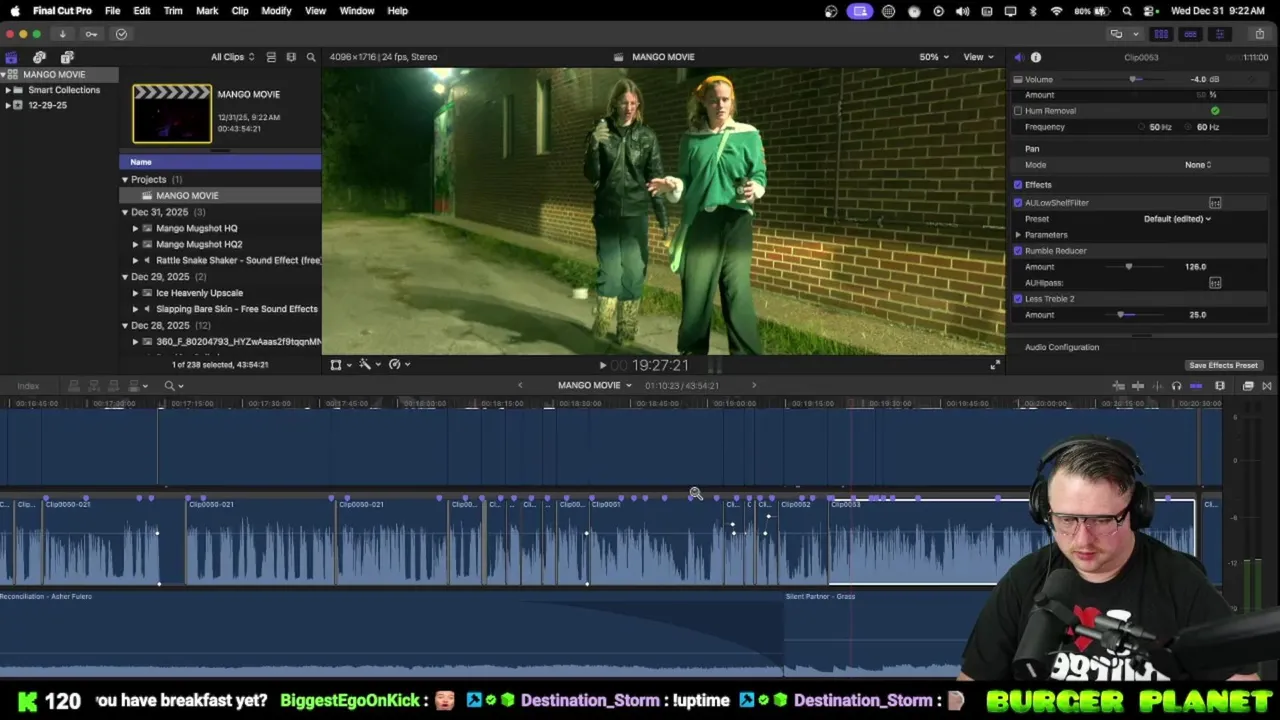Uncheck the Less Treble 2 effect
Image resolution: width=1280 pixels, height=720 pixels.
[x=1018, y=299]
